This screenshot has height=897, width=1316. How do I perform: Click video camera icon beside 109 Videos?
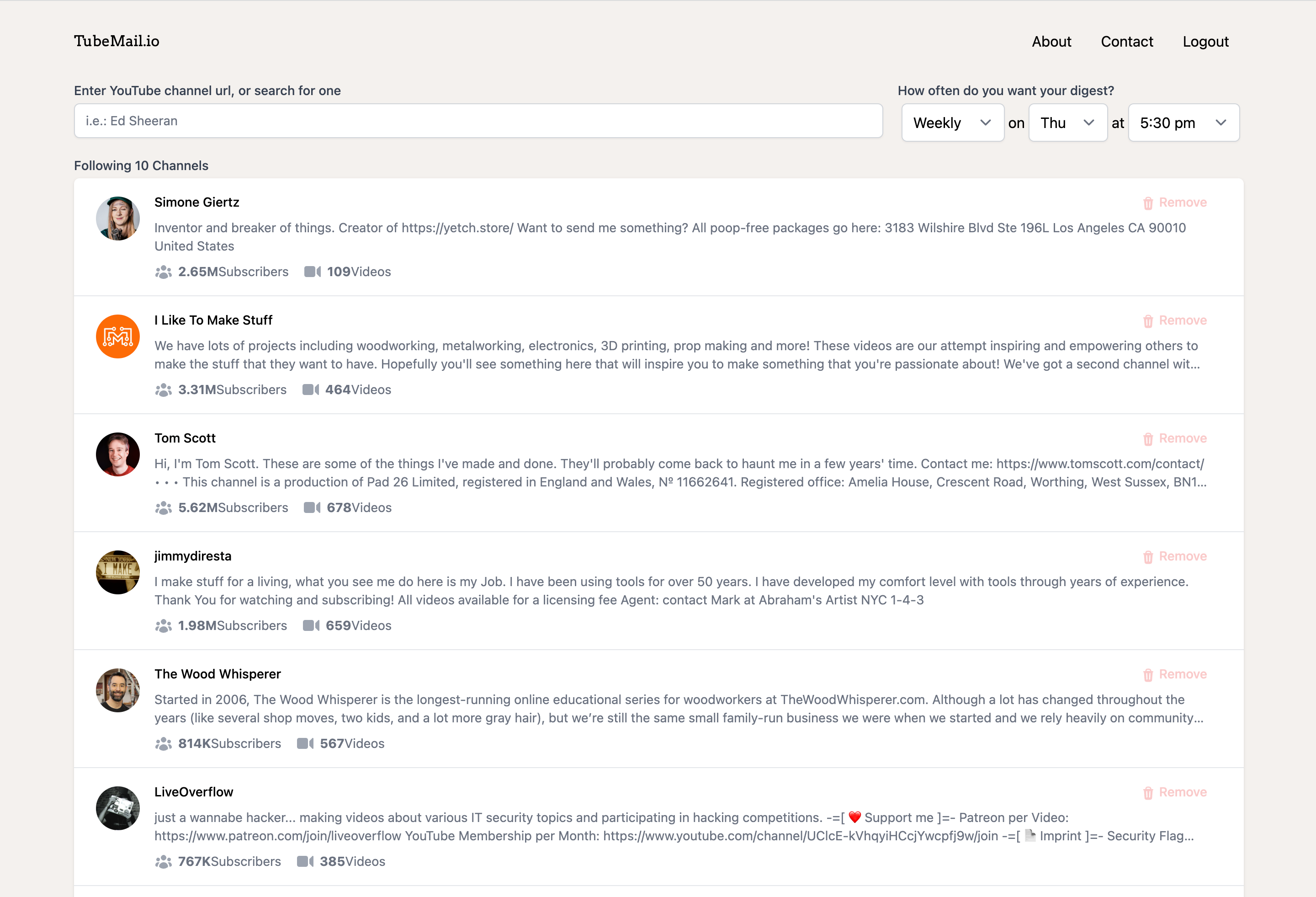(313, 272)
